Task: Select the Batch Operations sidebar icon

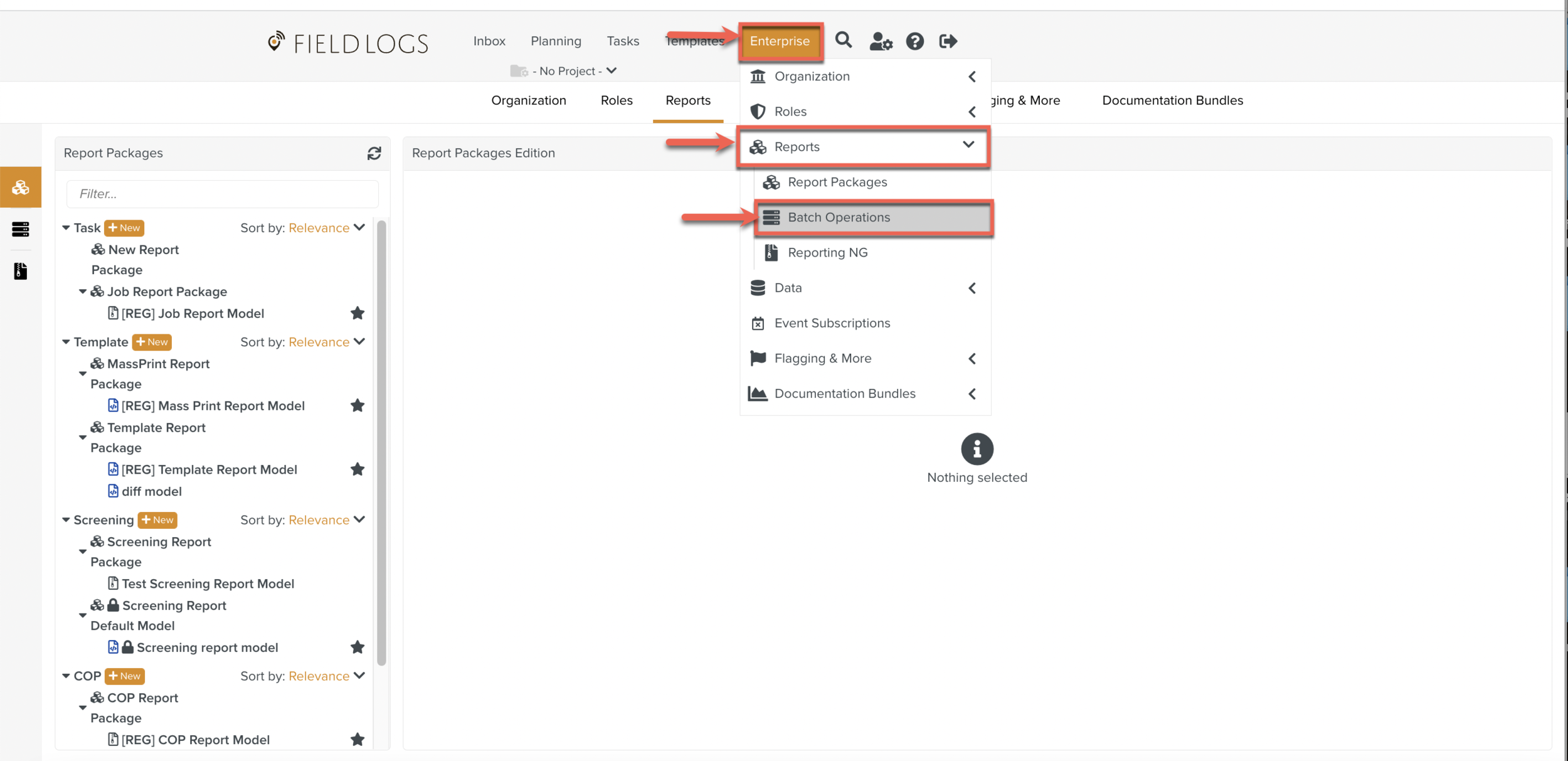Action: (21, 229)
